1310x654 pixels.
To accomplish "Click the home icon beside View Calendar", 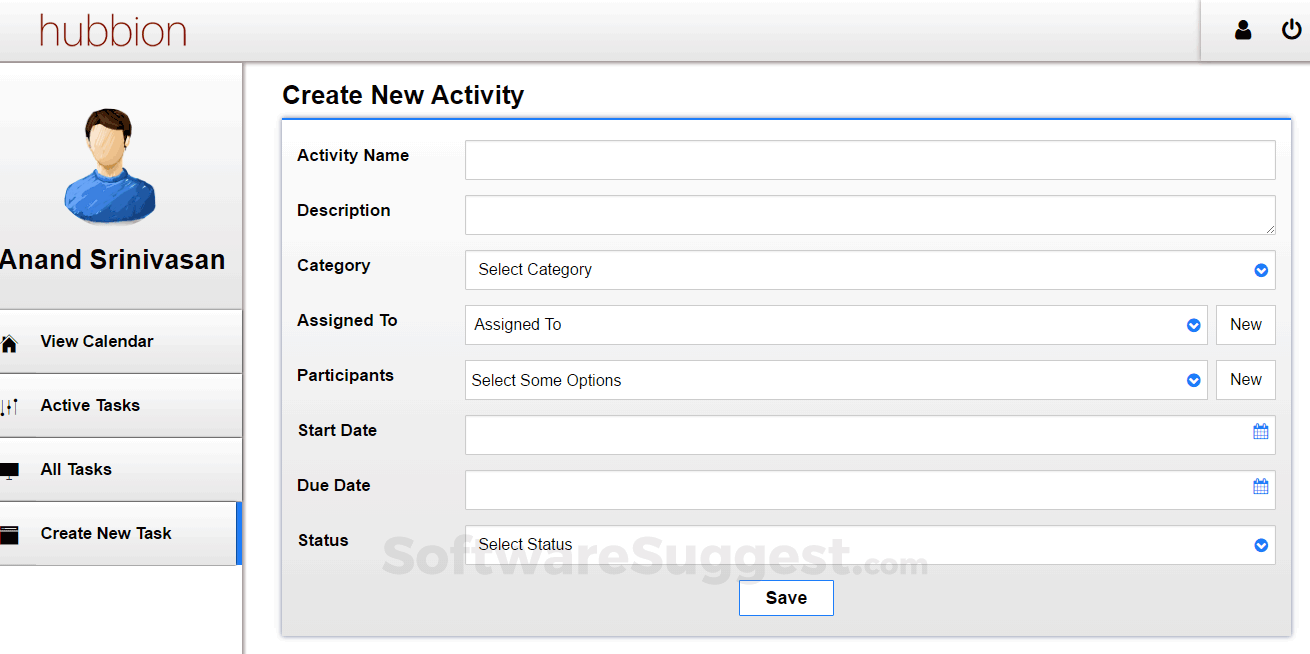I will [x=10, y=344].
